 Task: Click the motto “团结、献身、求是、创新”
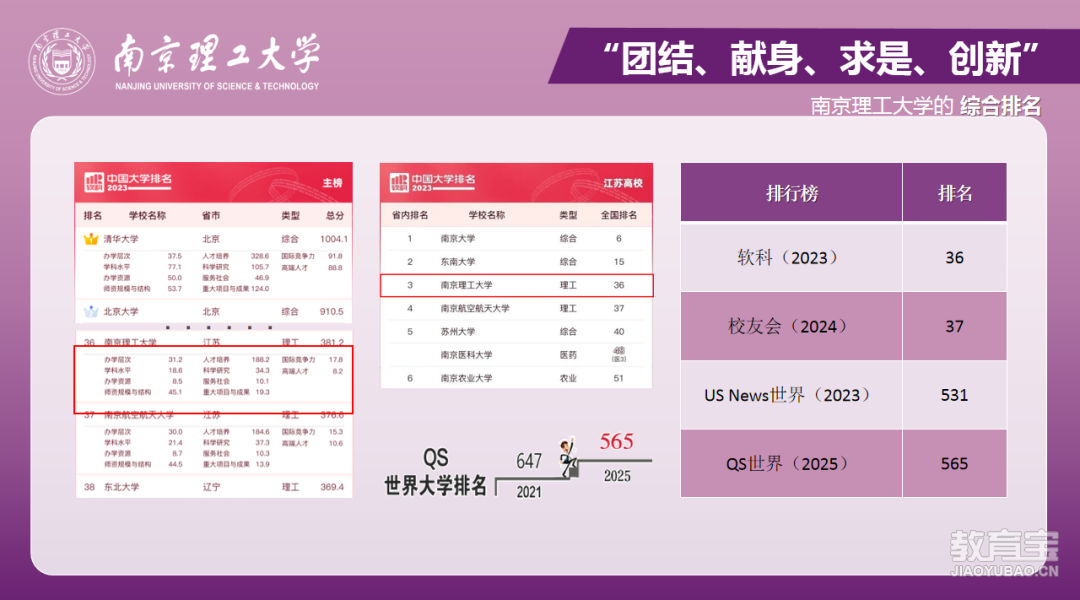[820, 59]
